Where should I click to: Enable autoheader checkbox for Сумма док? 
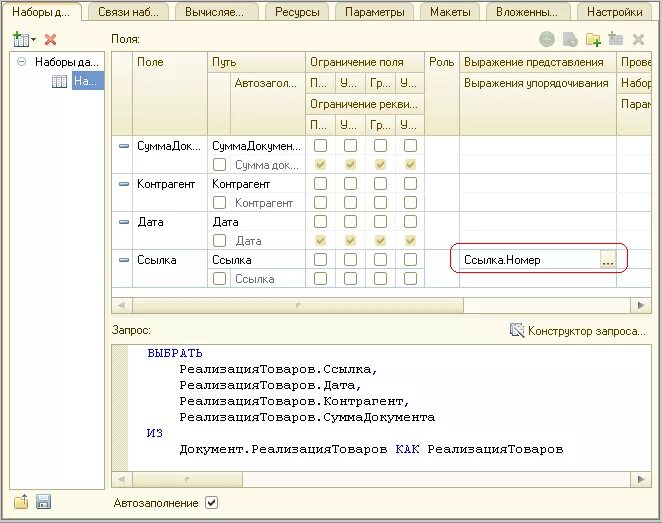coord(219,165)
